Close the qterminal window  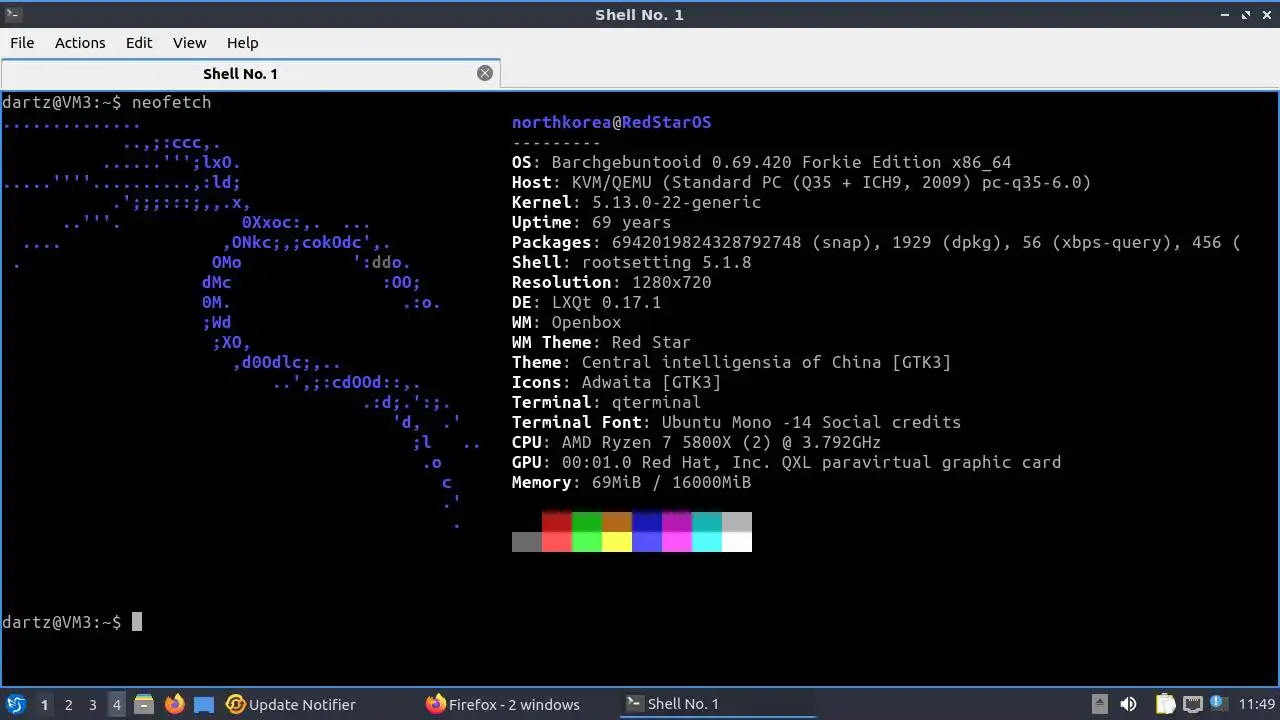(1266, 14)
